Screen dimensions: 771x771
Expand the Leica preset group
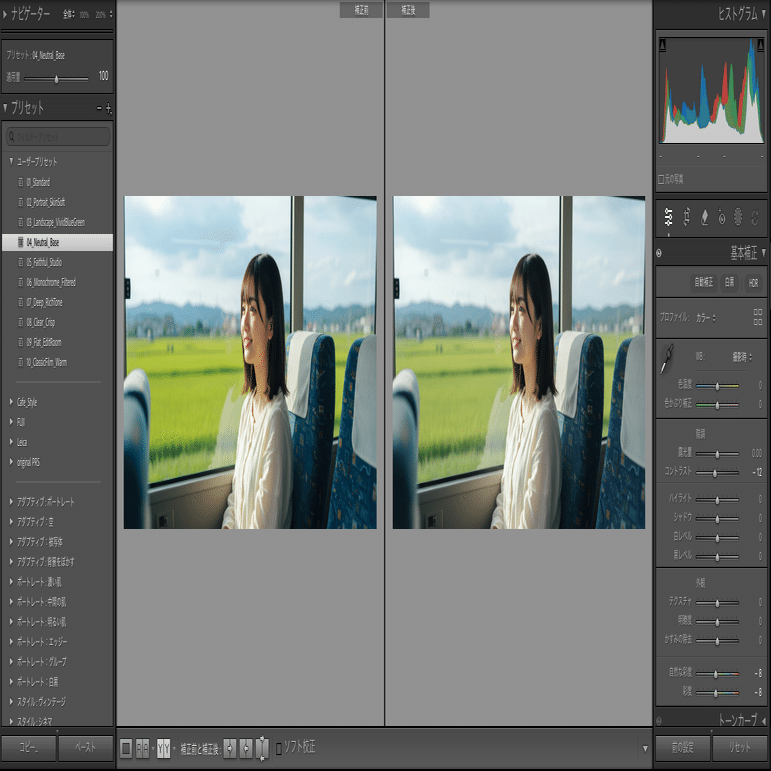[x=11, y=442]
